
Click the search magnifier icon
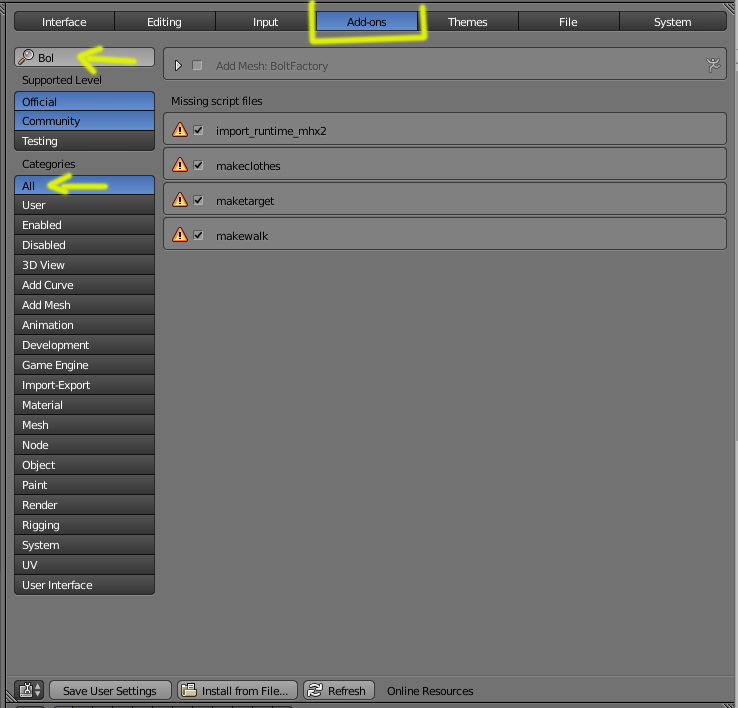coord(26,57)
